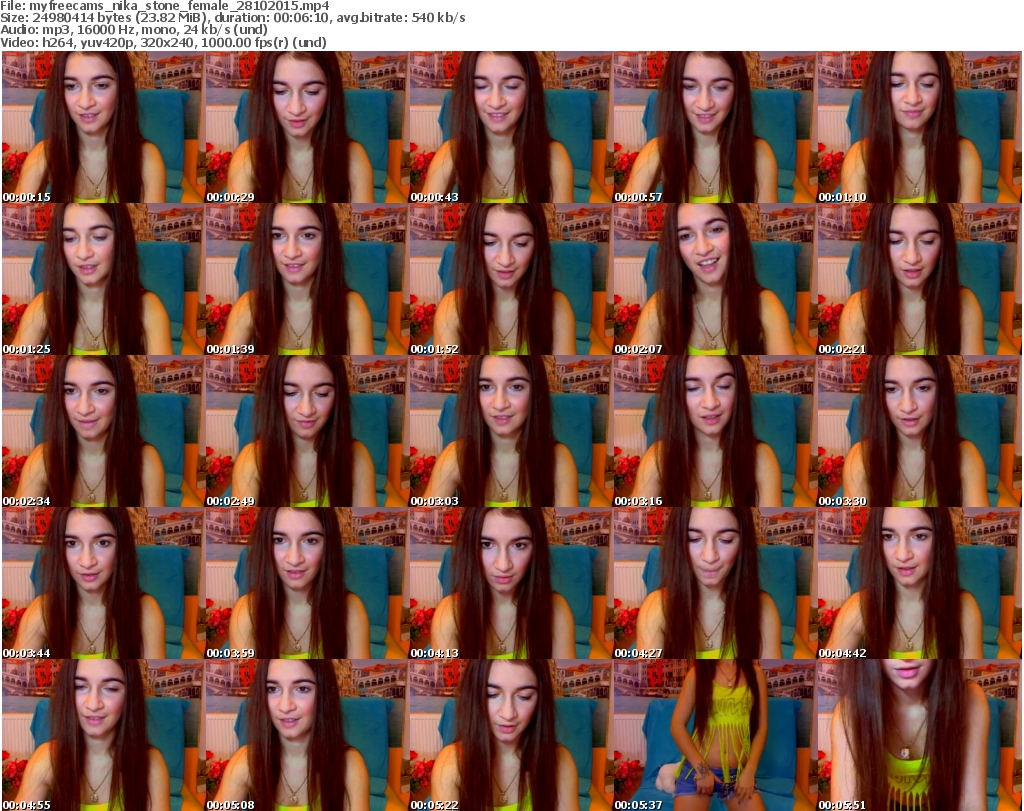
Task: Click the frame stamped 00:03:44
Action: pyautogui.click(x=103, y=583)
